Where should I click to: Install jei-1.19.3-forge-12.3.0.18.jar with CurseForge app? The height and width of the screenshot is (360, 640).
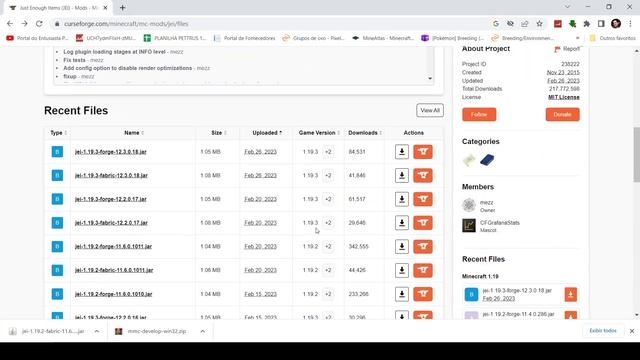coord(423,152)
